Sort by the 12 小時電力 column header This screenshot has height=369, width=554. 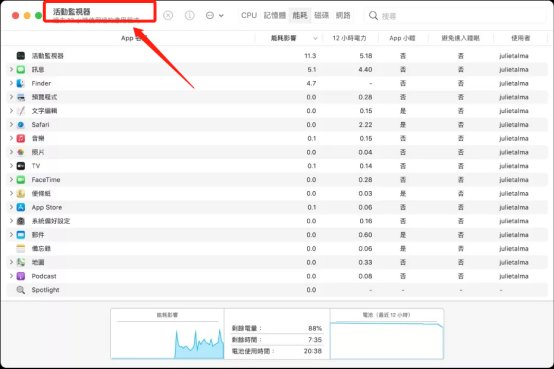pyautogui.click(x=349, y=38)
